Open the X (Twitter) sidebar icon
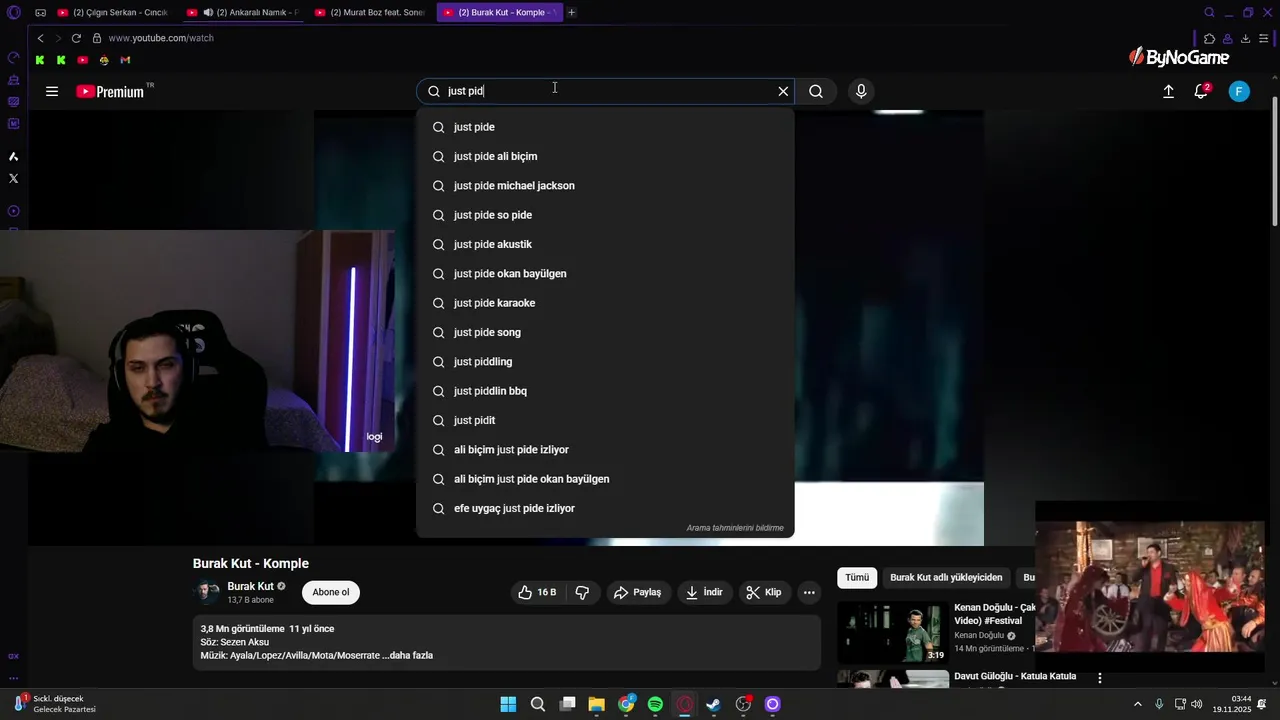1280x720 pixels. (13, 178)
